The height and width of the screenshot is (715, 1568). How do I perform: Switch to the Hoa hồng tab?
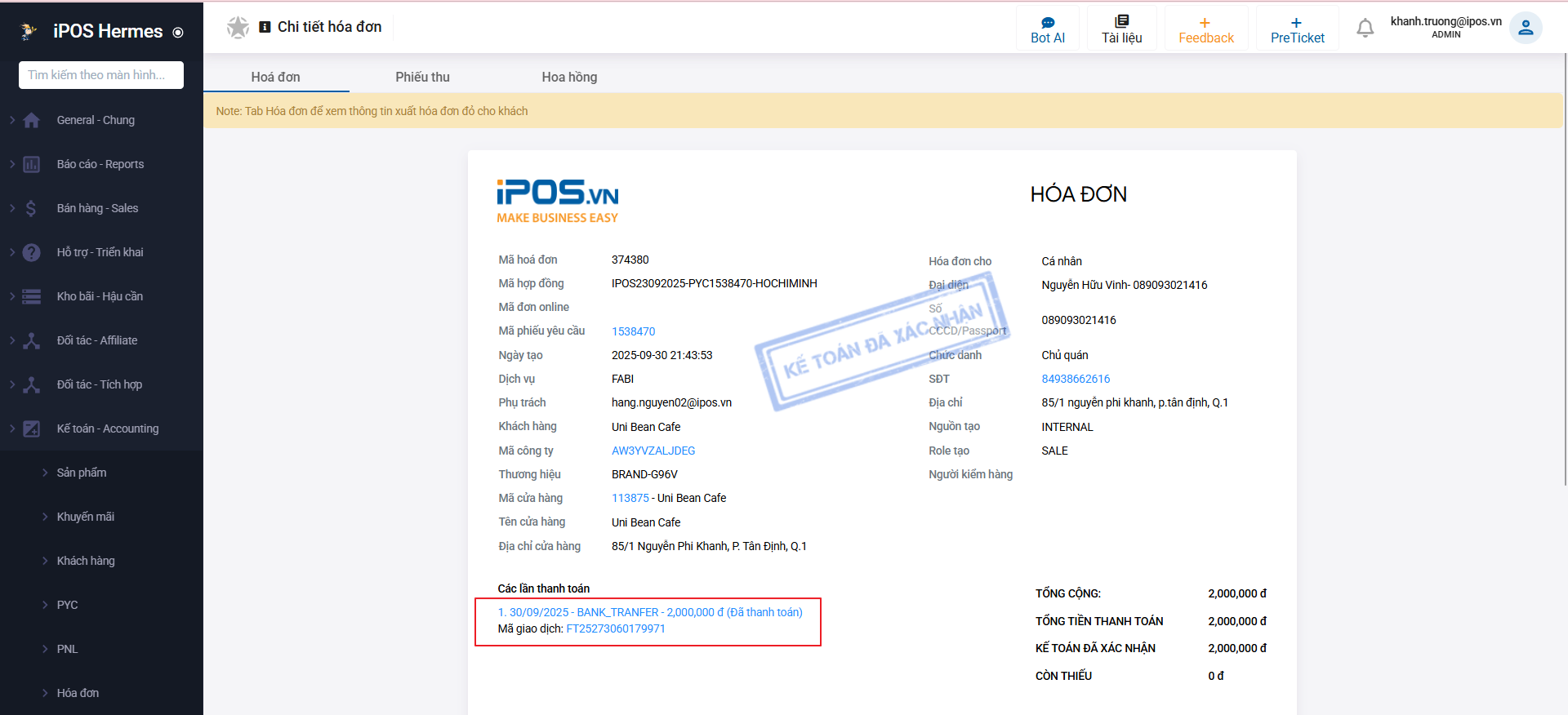point(569,77)
